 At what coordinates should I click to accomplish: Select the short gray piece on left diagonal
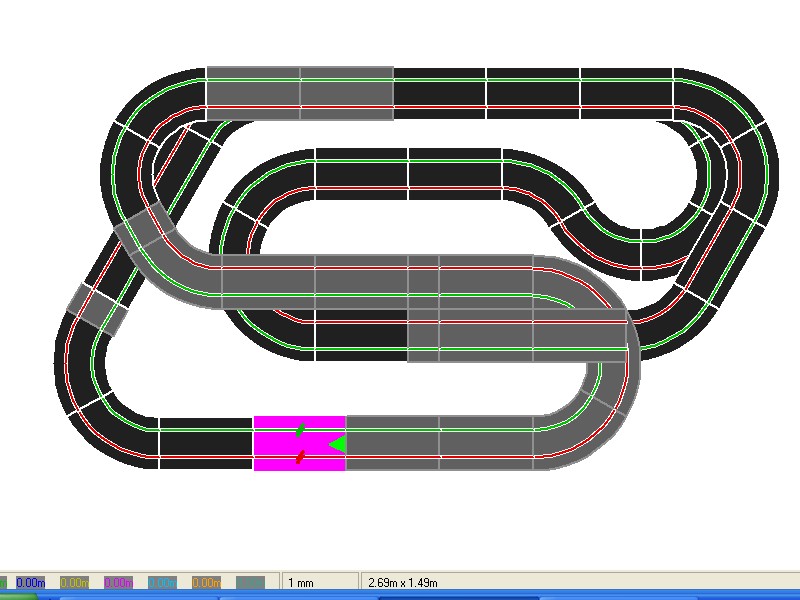pos(97,308)
